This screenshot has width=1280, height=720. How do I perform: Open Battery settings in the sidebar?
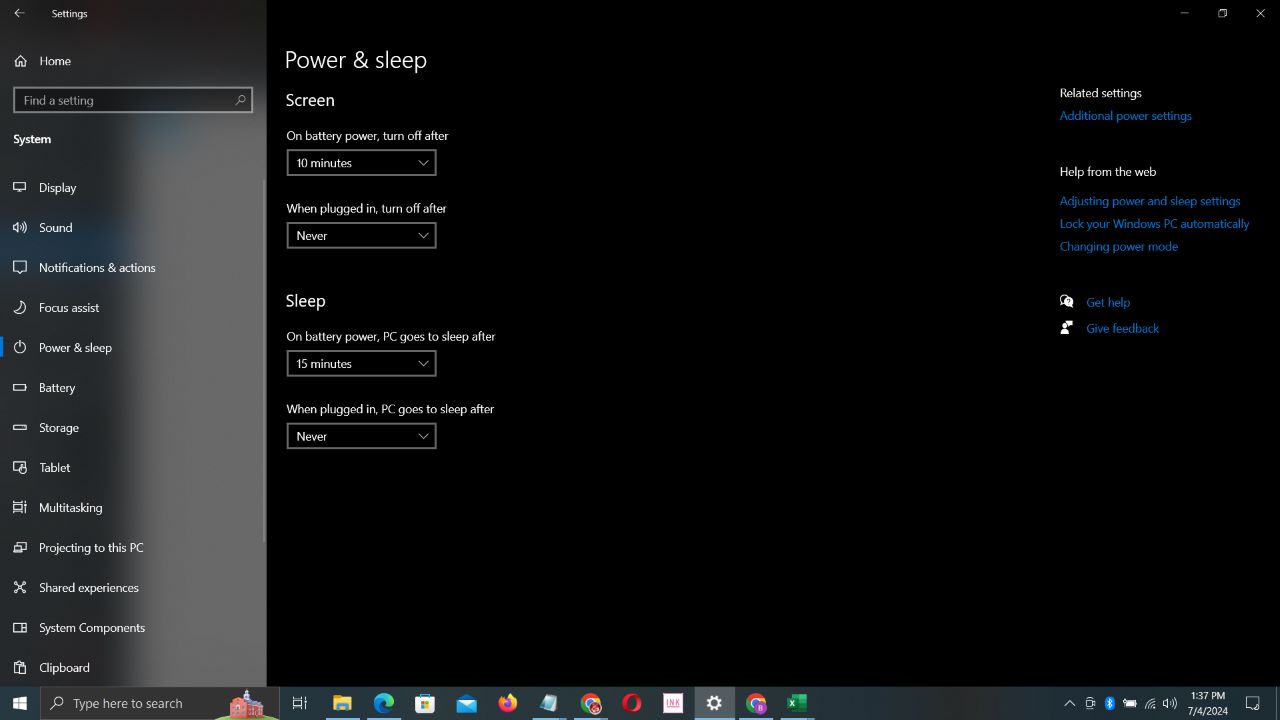pyautogui.click(x=133, y=387)
